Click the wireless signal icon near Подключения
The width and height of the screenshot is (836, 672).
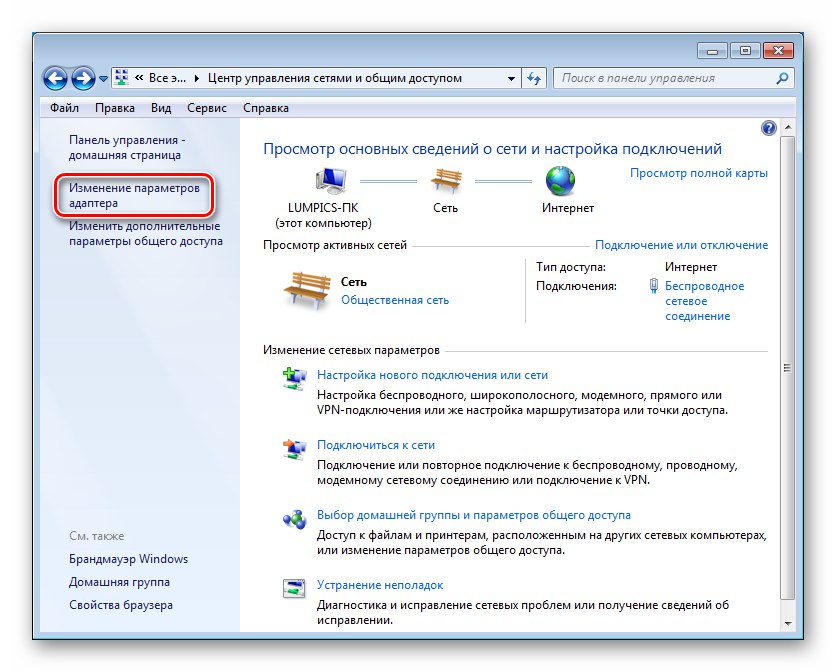click(x=654, y=286)
